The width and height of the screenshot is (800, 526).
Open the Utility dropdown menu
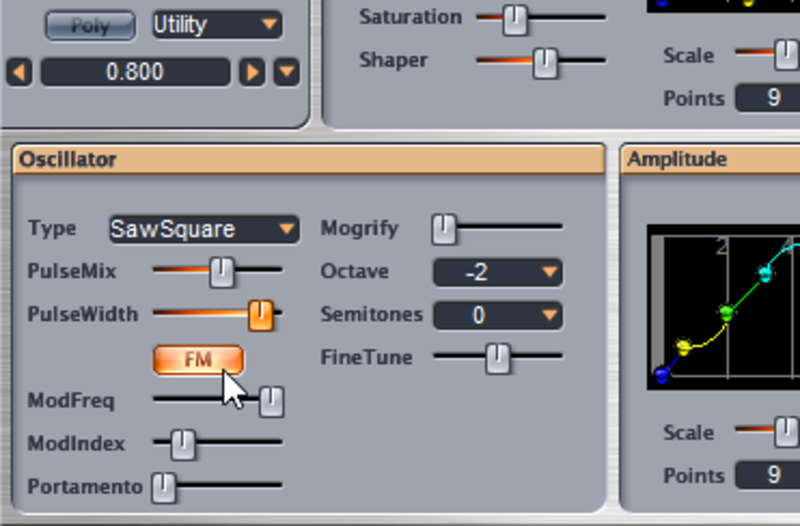tap(217, 24)
